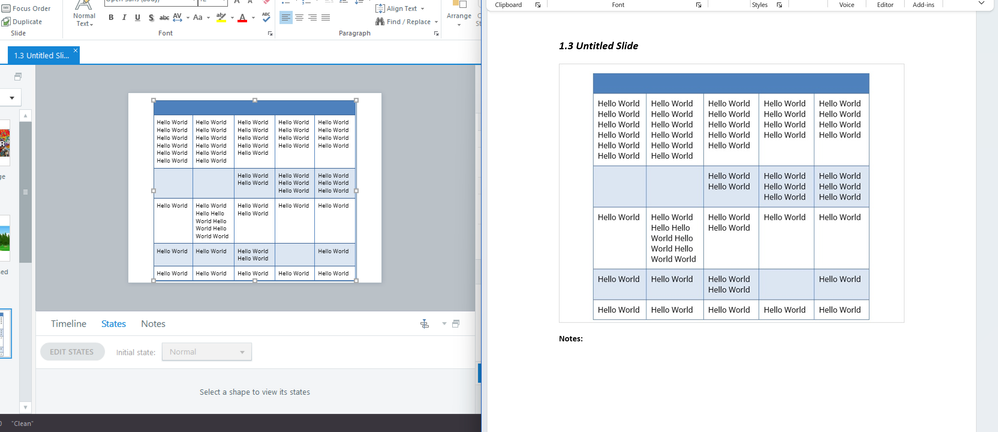
Task: Click the EDIT STATES button
Action: pyautogui.click(x=73, y=352)
